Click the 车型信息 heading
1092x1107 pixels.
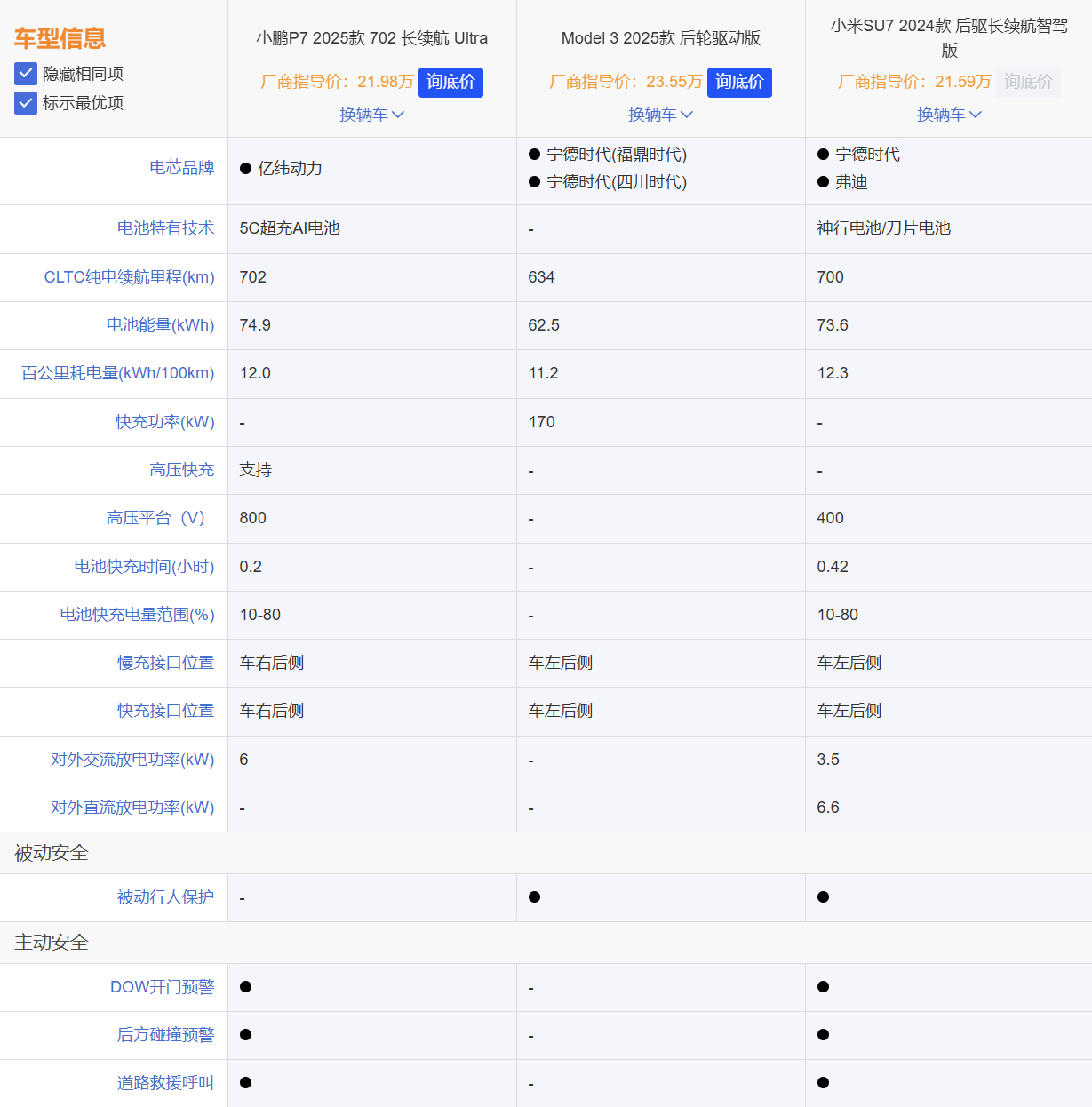click(x=60, y=38)
